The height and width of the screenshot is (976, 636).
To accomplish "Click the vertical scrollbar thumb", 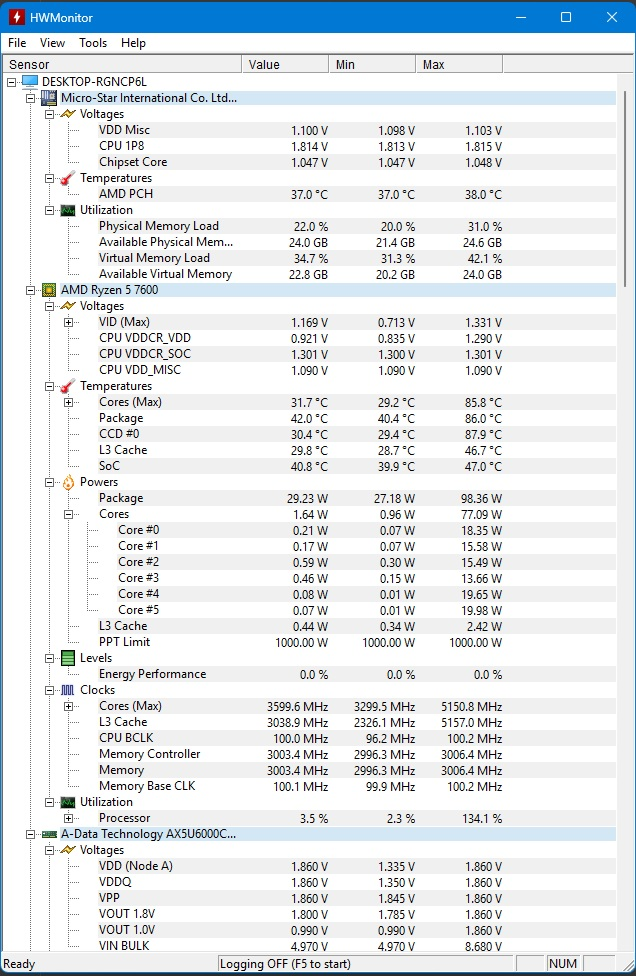I will coord(625,187).
